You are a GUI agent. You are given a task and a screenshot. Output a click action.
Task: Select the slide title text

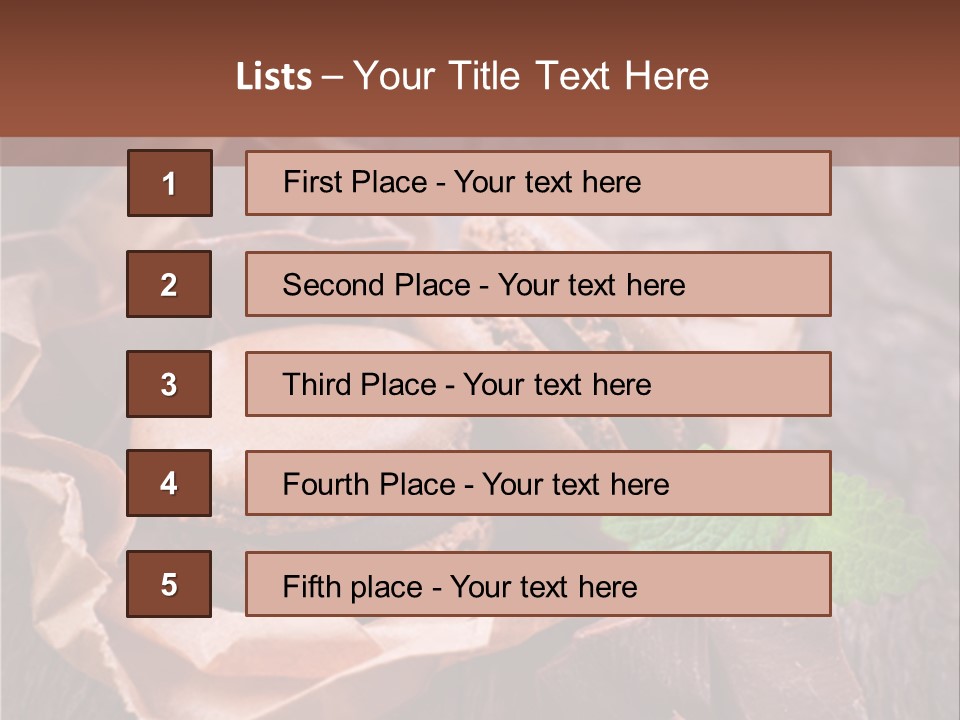tap(472, 76)
